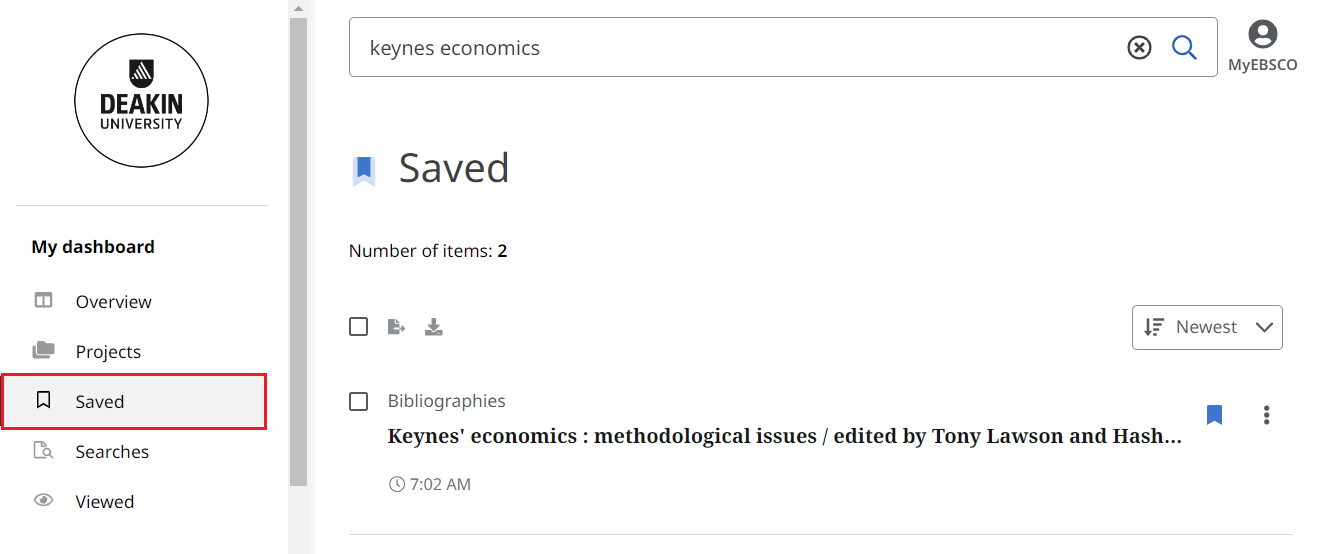This screenshot has height=554, width=1323.
Task: Click the chevron arrow on Newest dropdown
Action: pyautogui.click(x=1264, y=327)
